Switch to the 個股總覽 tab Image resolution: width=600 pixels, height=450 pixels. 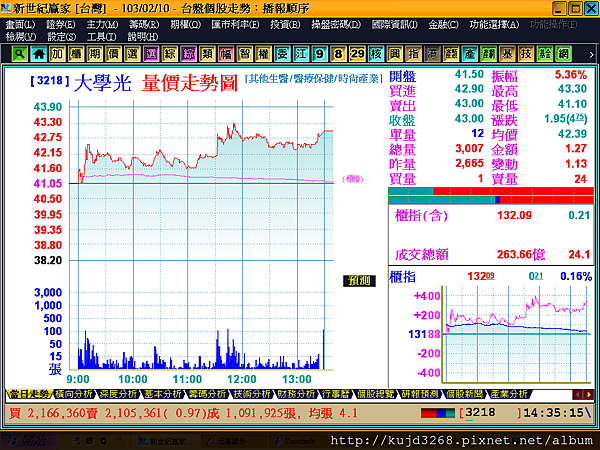pyautogui.click(x=375, y=394)
